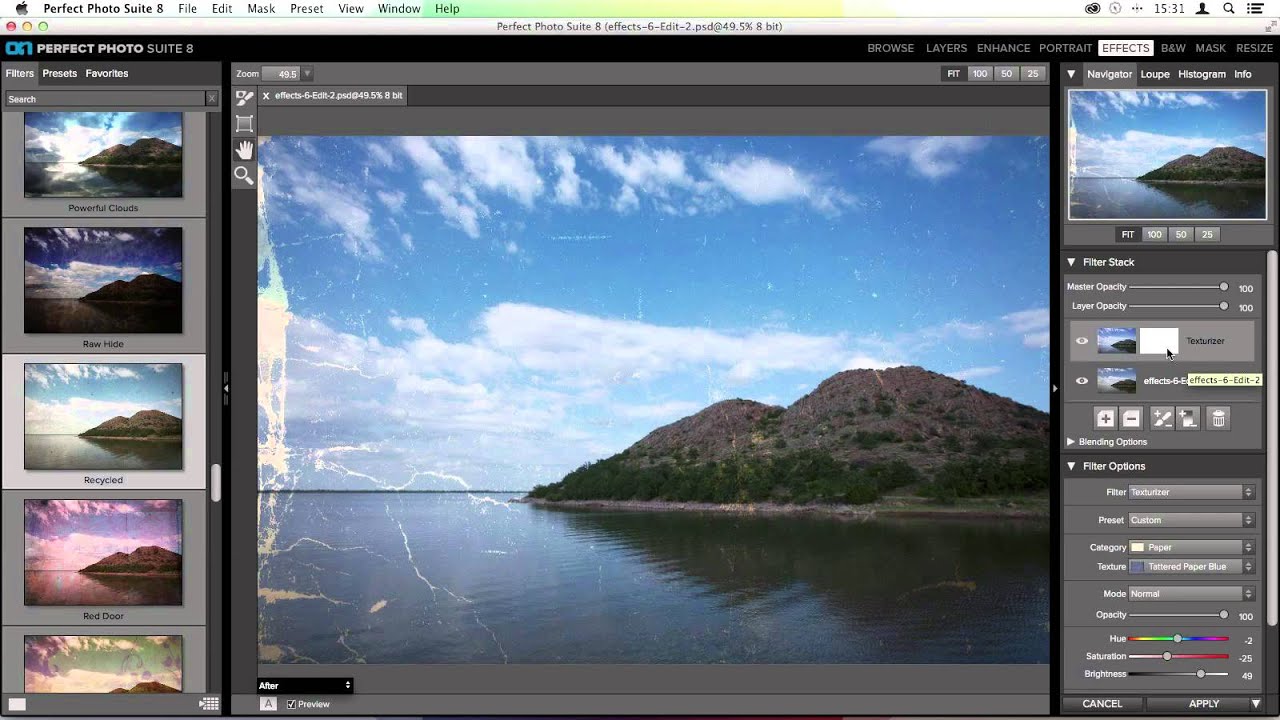Click the add masking brush icon
This screenshot has height=720, width=1280.
tap(1162, 419)
